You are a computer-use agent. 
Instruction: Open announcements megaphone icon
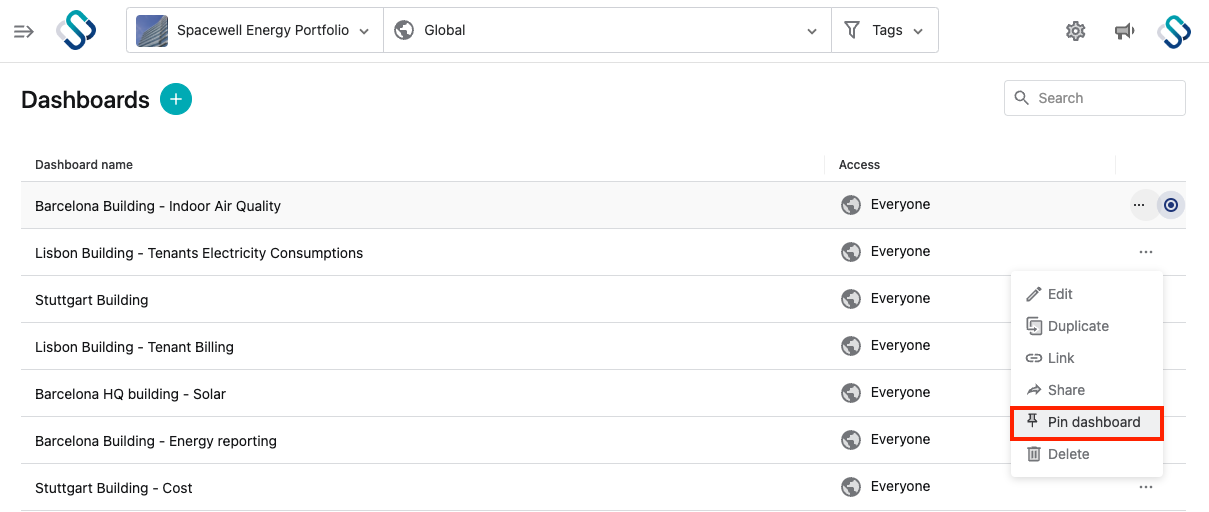1125,31
